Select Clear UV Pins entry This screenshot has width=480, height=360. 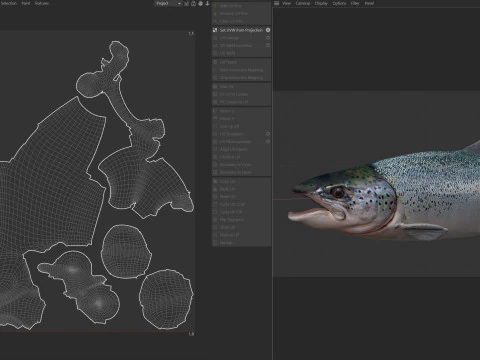pyautogui.click(x=242, y=21)
